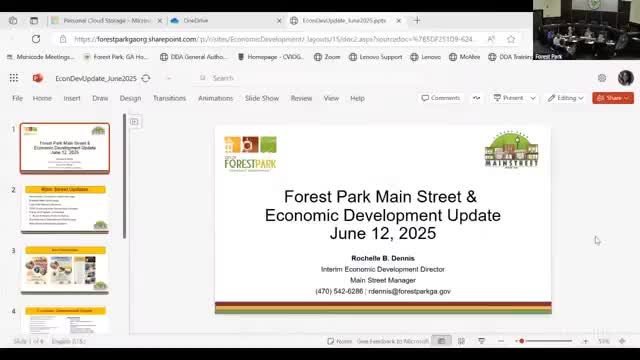The width and height of the screenshot is (640, 360).
Task: Switch to Normal view in status bar
Action: pos(441,341)
